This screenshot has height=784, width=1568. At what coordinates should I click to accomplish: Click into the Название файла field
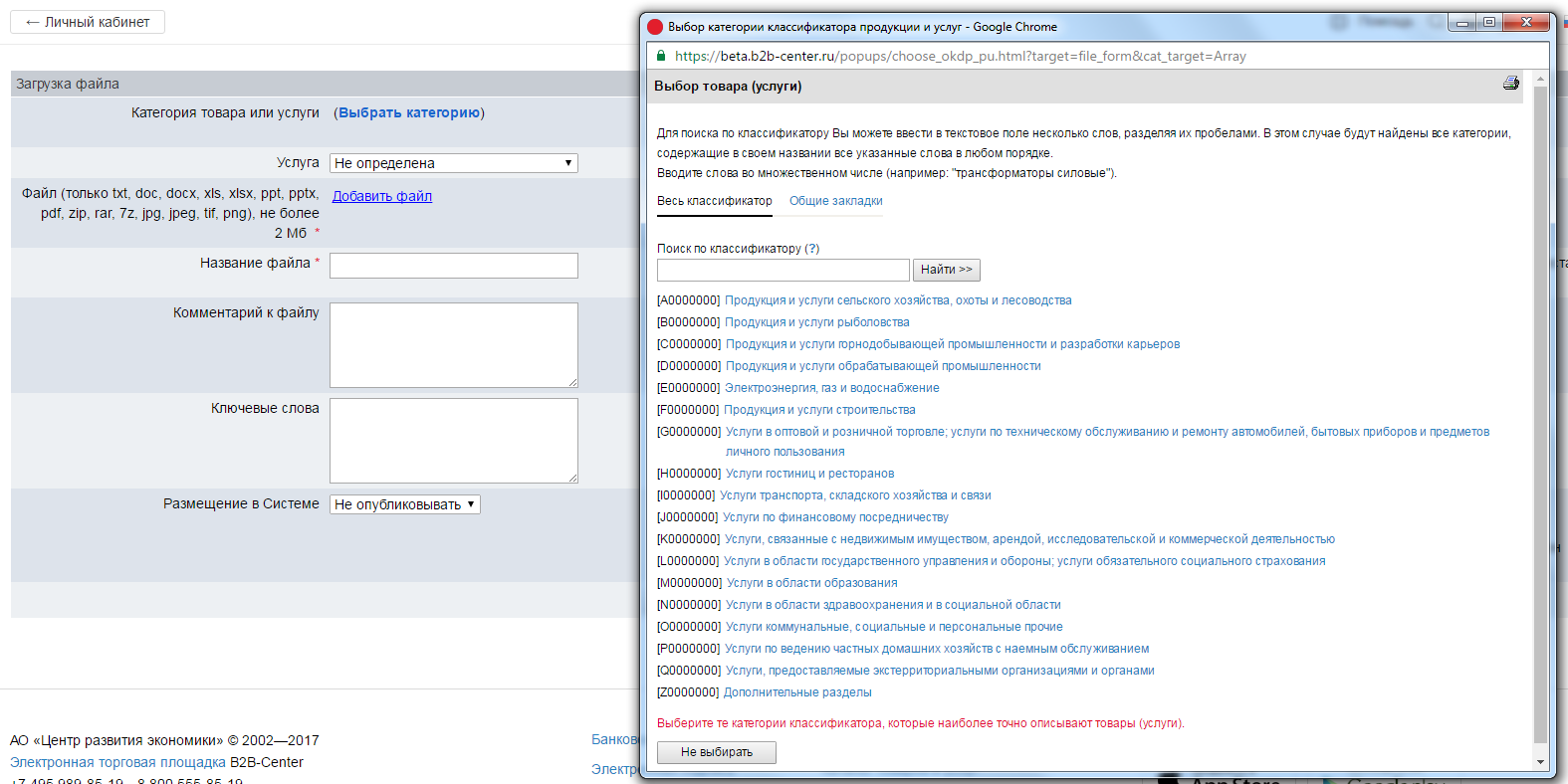click(453, 266)
